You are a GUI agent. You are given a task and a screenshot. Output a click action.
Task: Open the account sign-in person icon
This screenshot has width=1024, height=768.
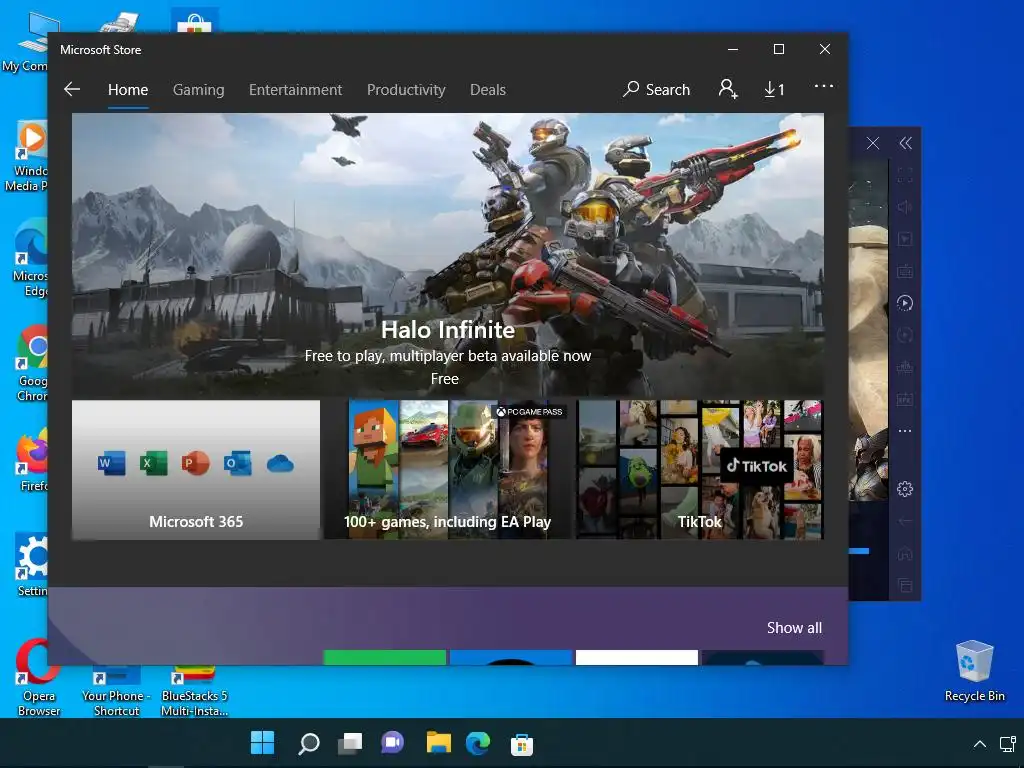point(728,89)
